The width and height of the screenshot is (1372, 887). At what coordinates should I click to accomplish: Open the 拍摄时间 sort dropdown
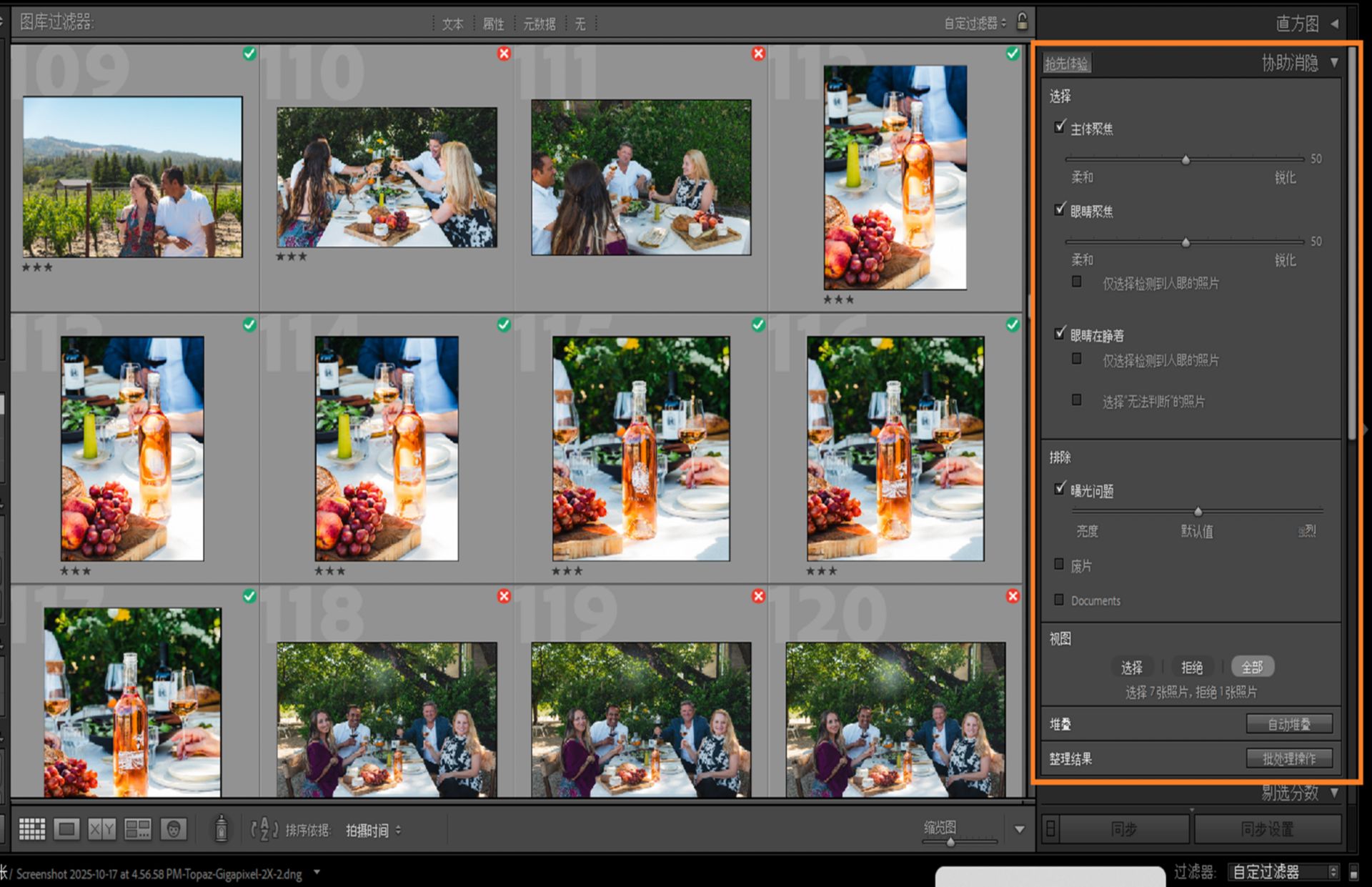[373, 830]
